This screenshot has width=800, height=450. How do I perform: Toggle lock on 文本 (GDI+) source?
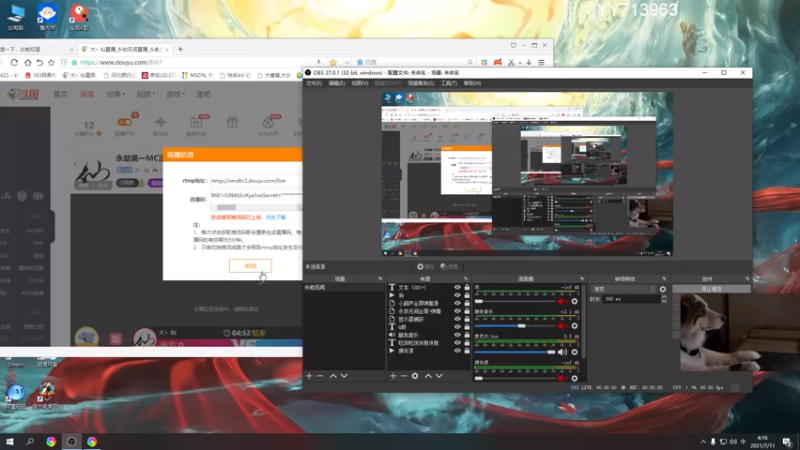click(467, 287)
